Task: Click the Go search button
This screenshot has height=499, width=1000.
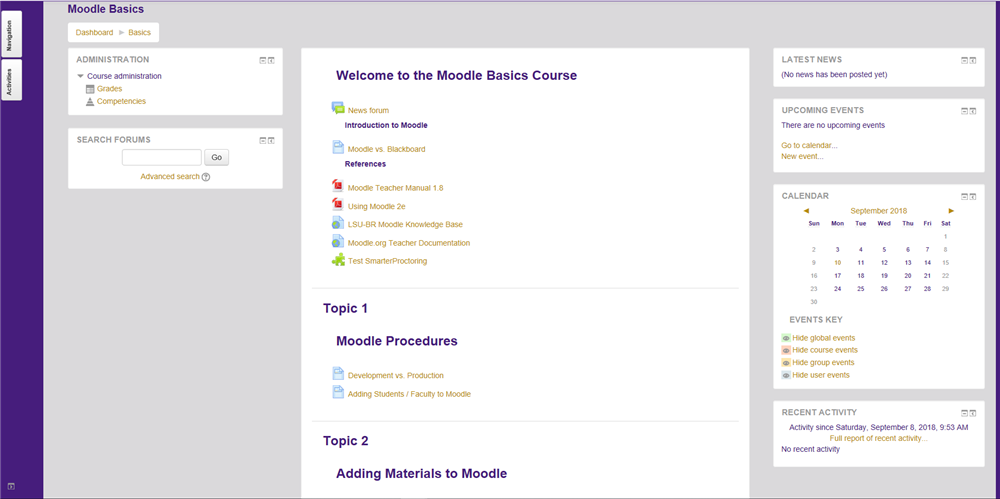Action: coord(217,158)
